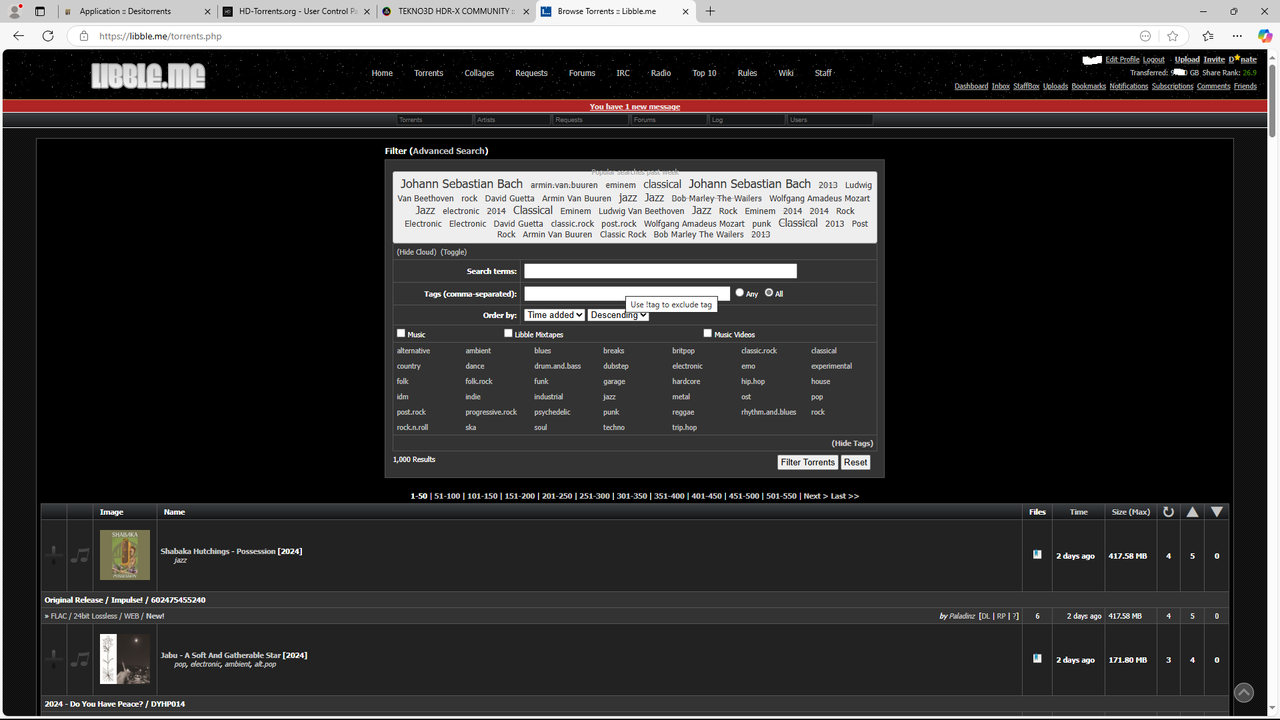
Task: Go to results page 51-100
Action: (447, 496)
